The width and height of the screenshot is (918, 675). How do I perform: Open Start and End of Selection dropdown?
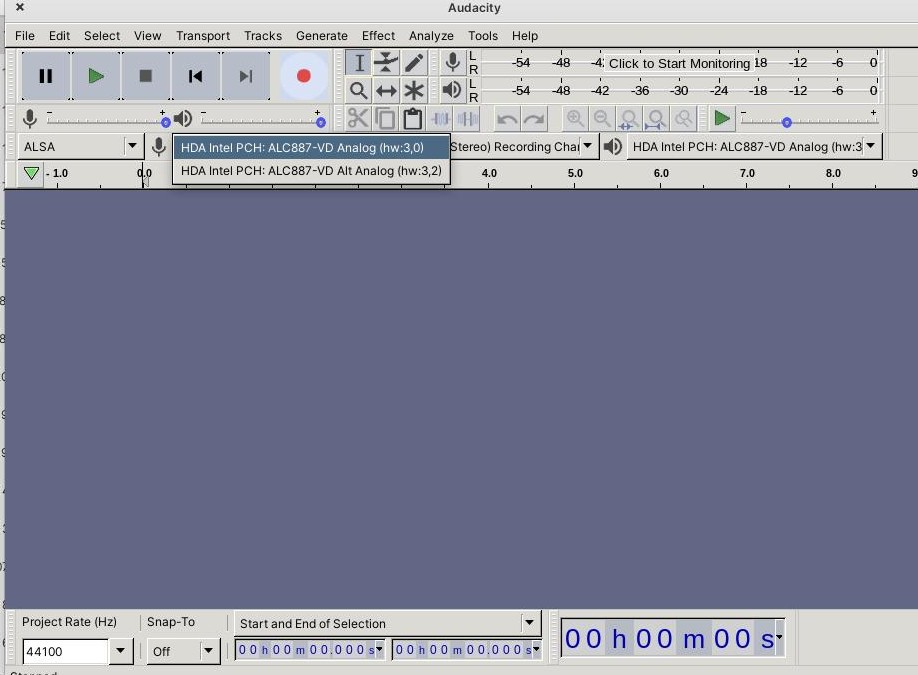[x=388, y=623]
